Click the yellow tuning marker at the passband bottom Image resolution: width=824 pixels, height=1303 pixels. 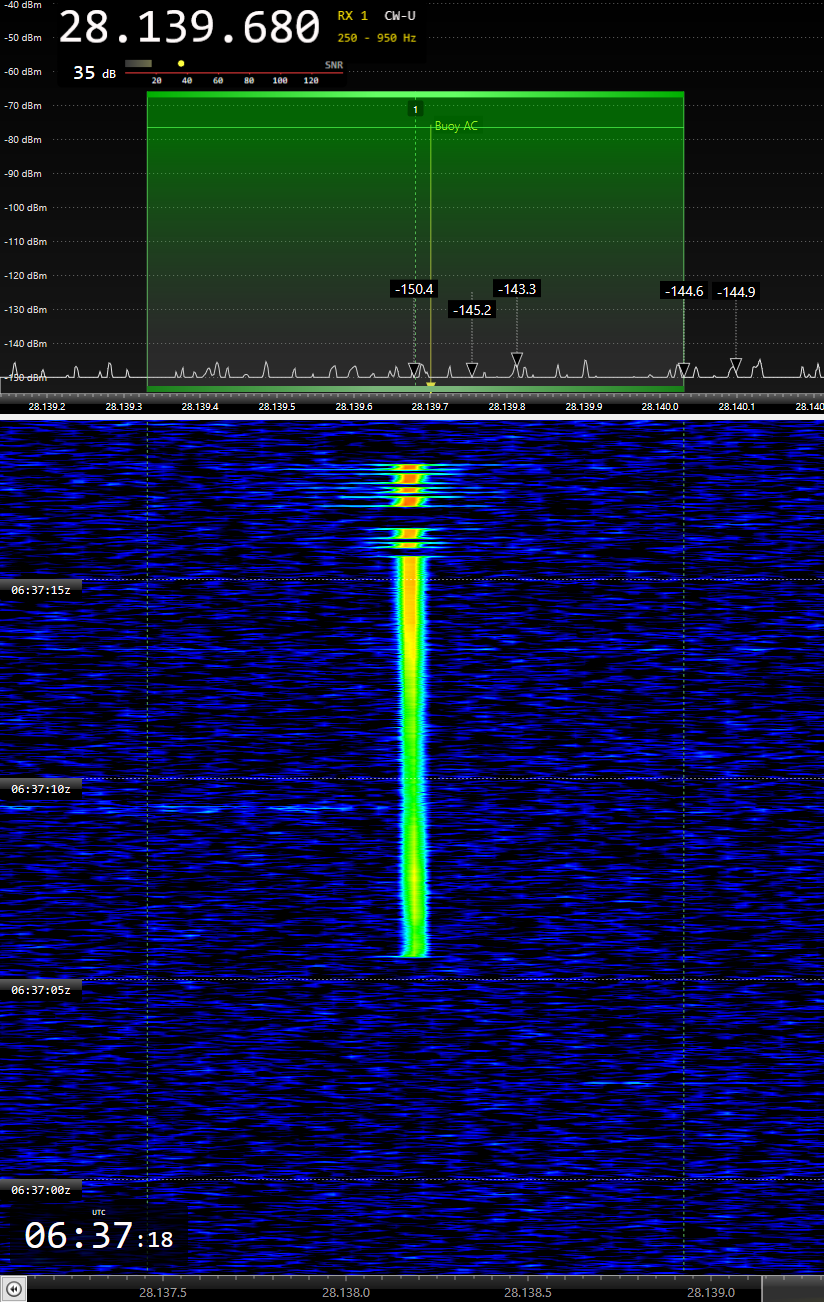point(431,384)
